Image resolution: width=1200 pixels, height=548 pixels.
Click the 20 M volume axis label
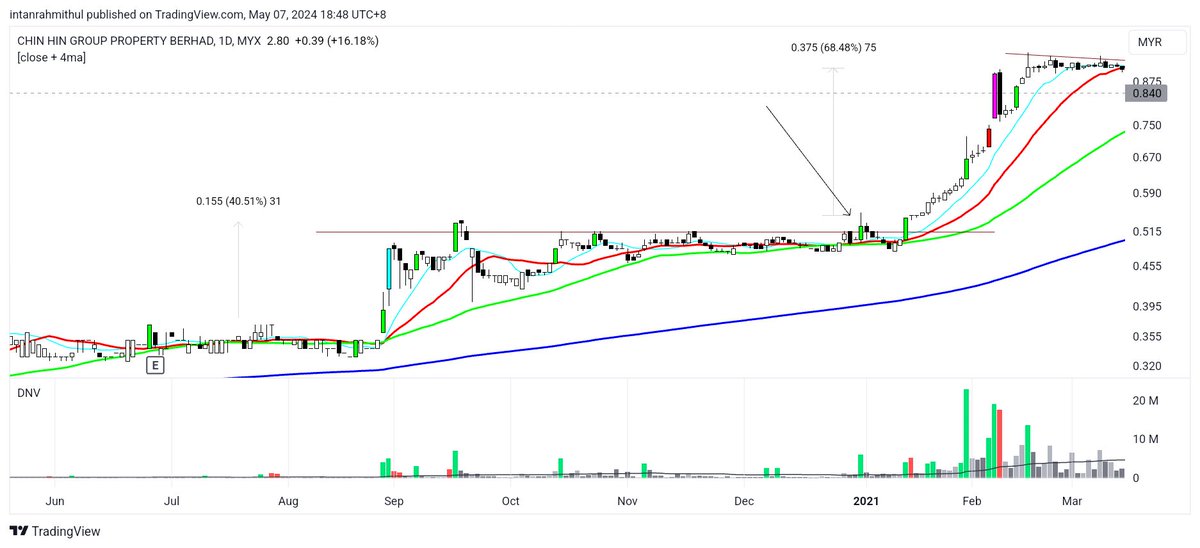[1144, 401]
